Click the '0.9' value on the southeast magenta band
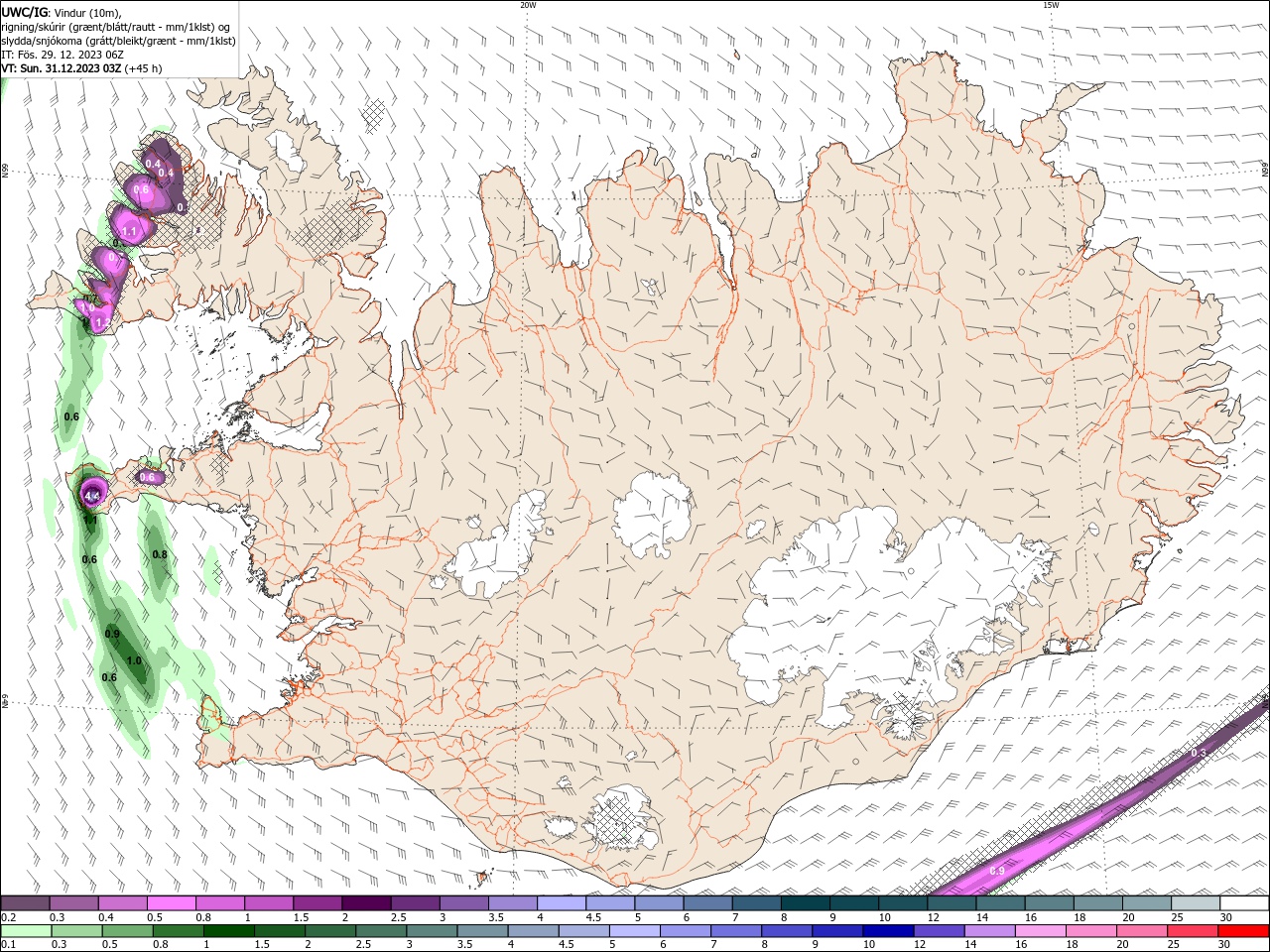The height and width of the screenshot is (952, 1270). (x=997, y=871)
